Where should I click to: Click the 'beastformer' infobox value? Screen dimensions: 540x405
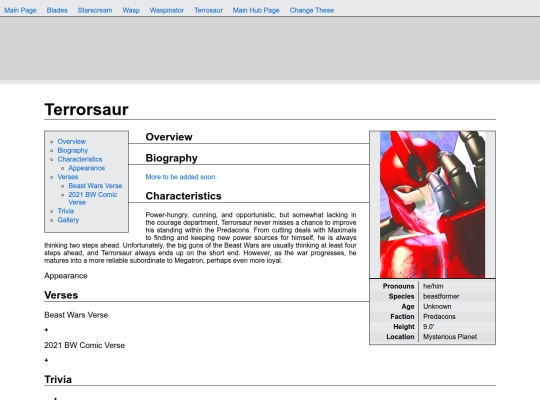(441, 297)
